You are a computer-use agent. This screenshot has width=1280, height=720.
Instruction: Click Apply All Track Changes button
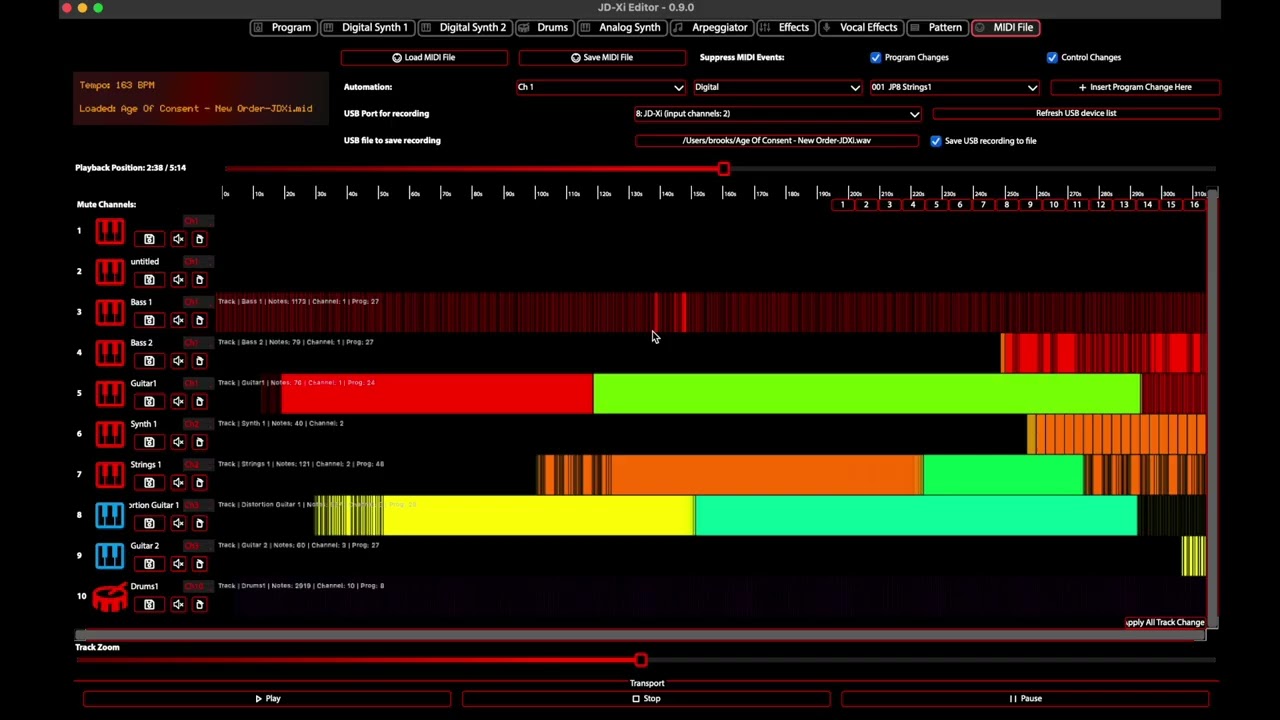1165,622
